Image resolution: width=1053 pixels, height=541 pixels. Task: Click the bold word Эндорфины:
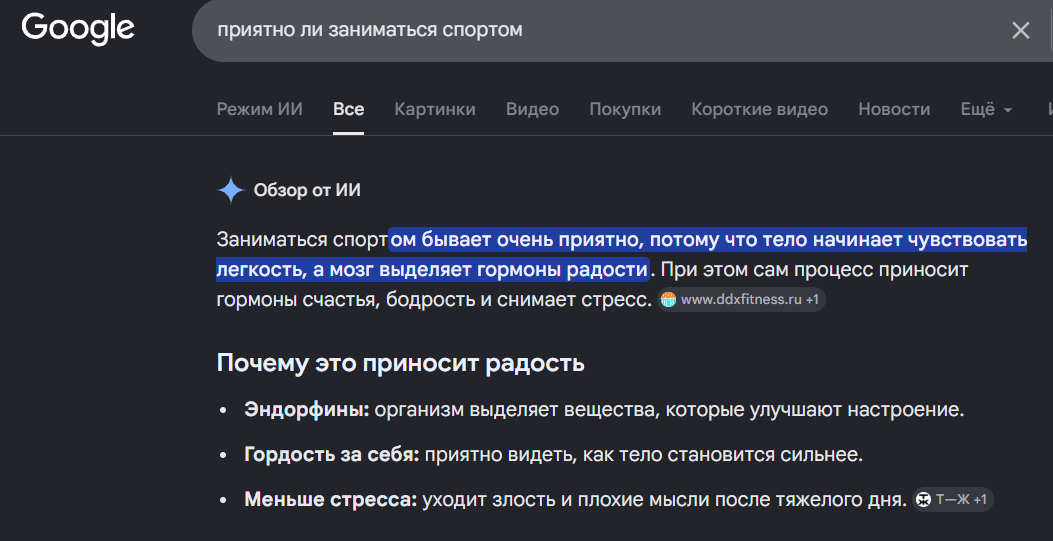[307, 409]
